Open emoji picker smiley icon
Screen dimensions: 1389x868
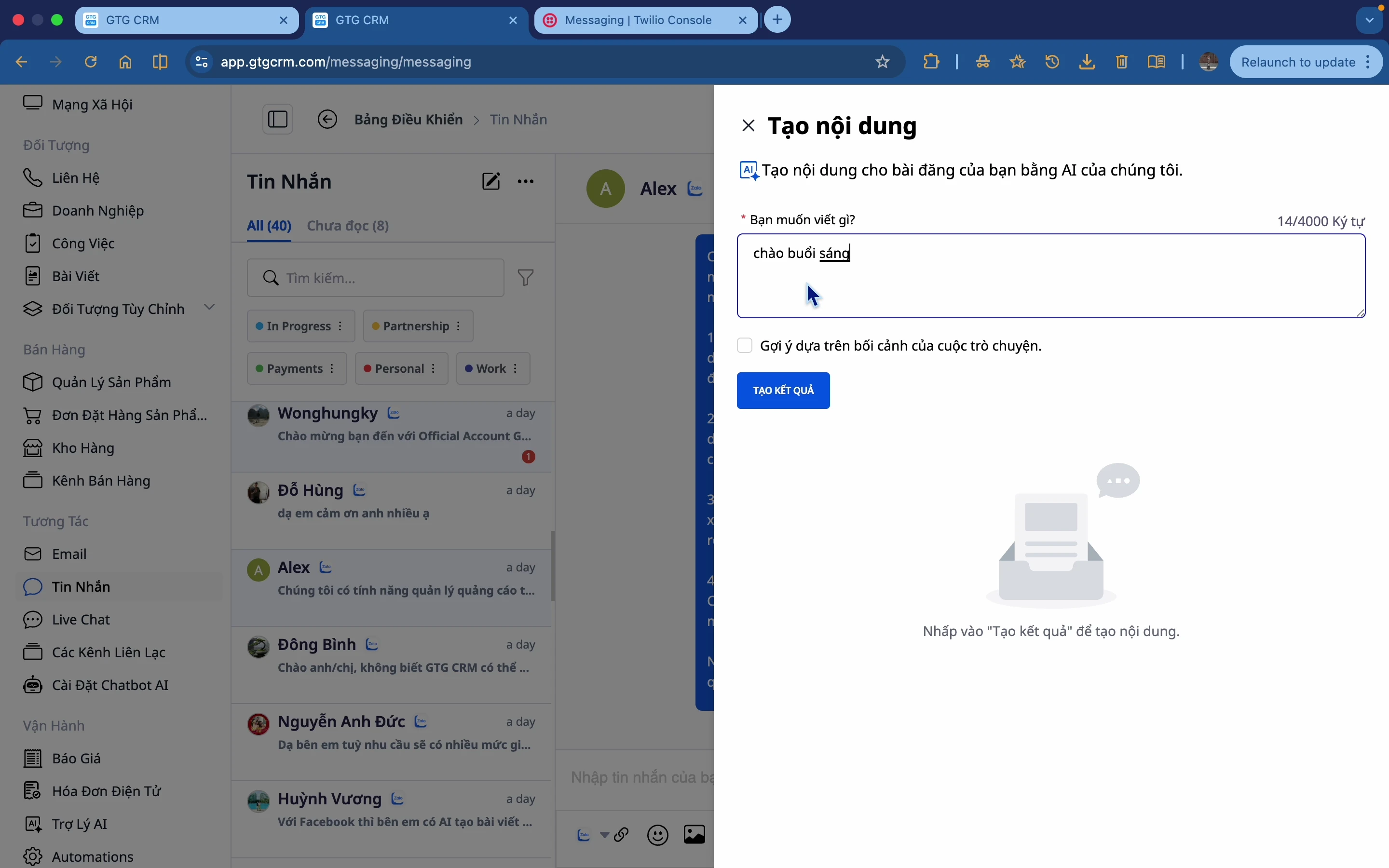coord(658,835)
